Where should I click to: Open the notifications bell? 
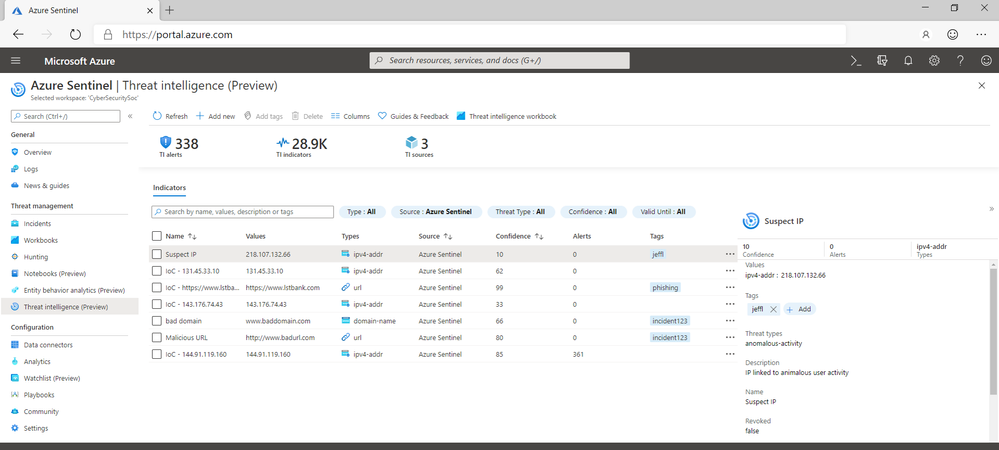coord(909,61)
